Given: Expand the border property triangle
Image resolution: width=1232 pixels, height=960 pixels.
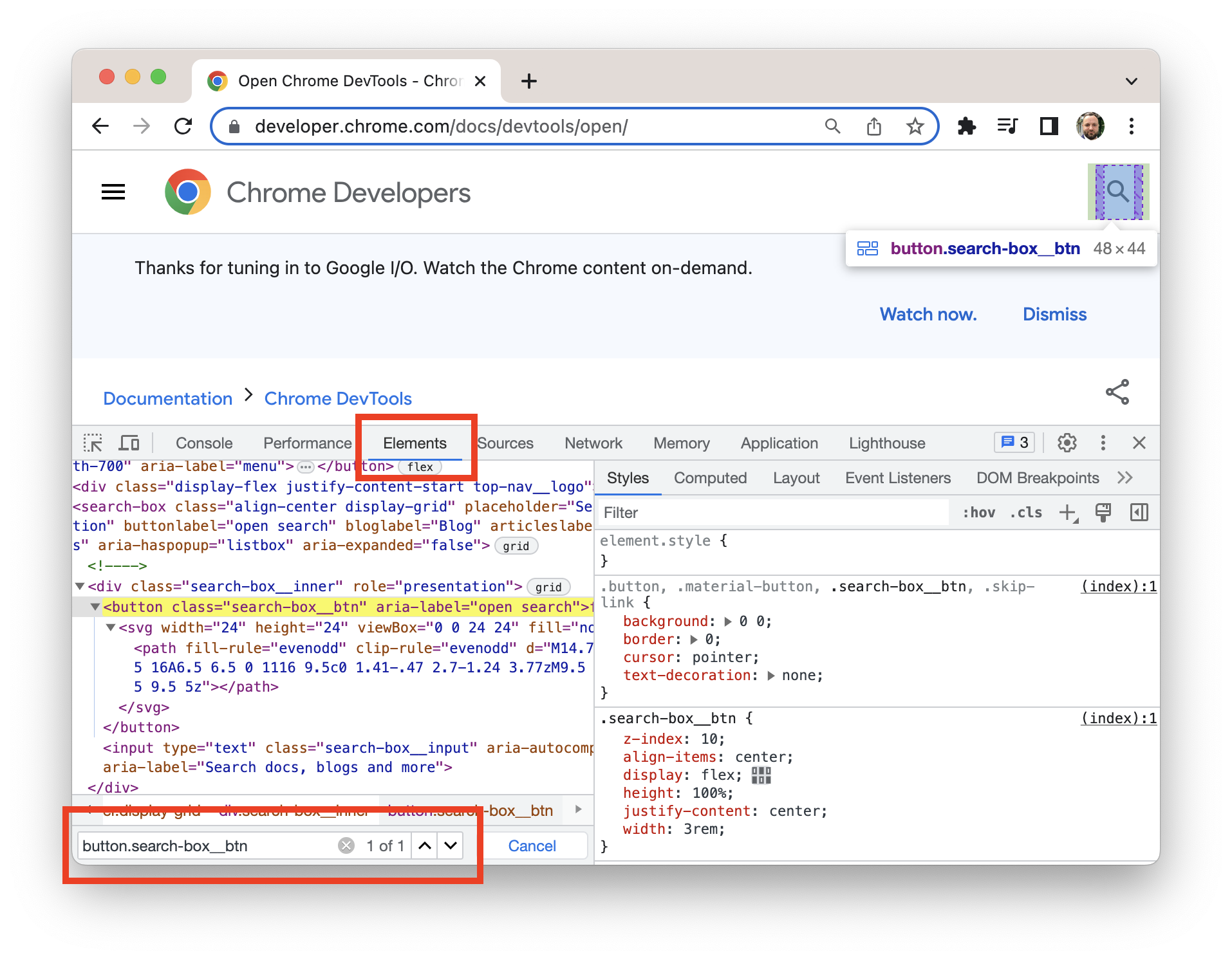Looking at the screenshot, I should pyautogui.click(x=694, y=640).
